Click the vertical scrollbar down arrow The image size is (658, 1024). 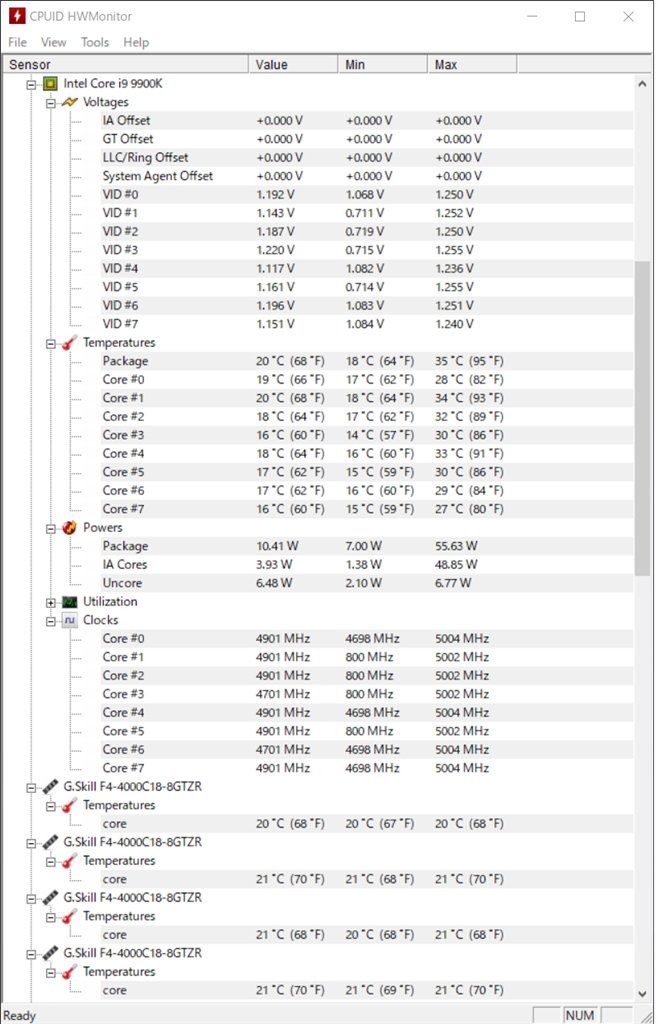[643, 993]
